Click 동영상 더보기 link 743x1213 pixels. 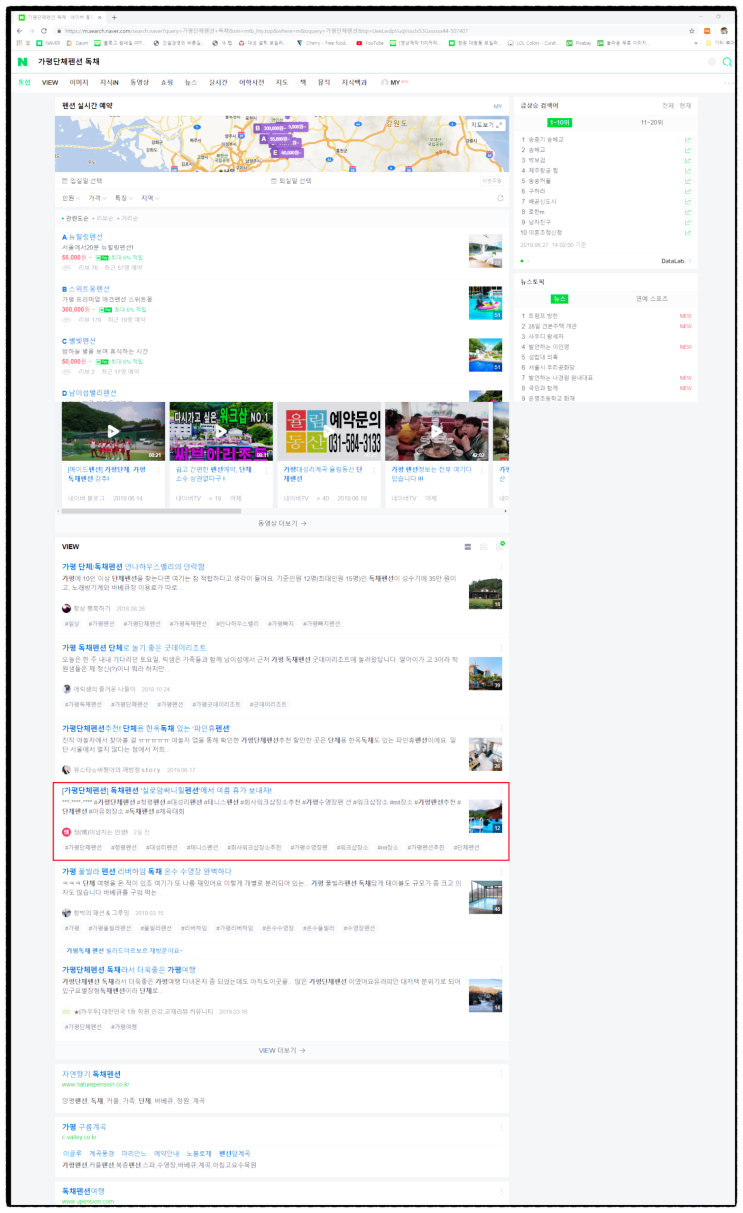pyautogui.click(x=282, y=522)
